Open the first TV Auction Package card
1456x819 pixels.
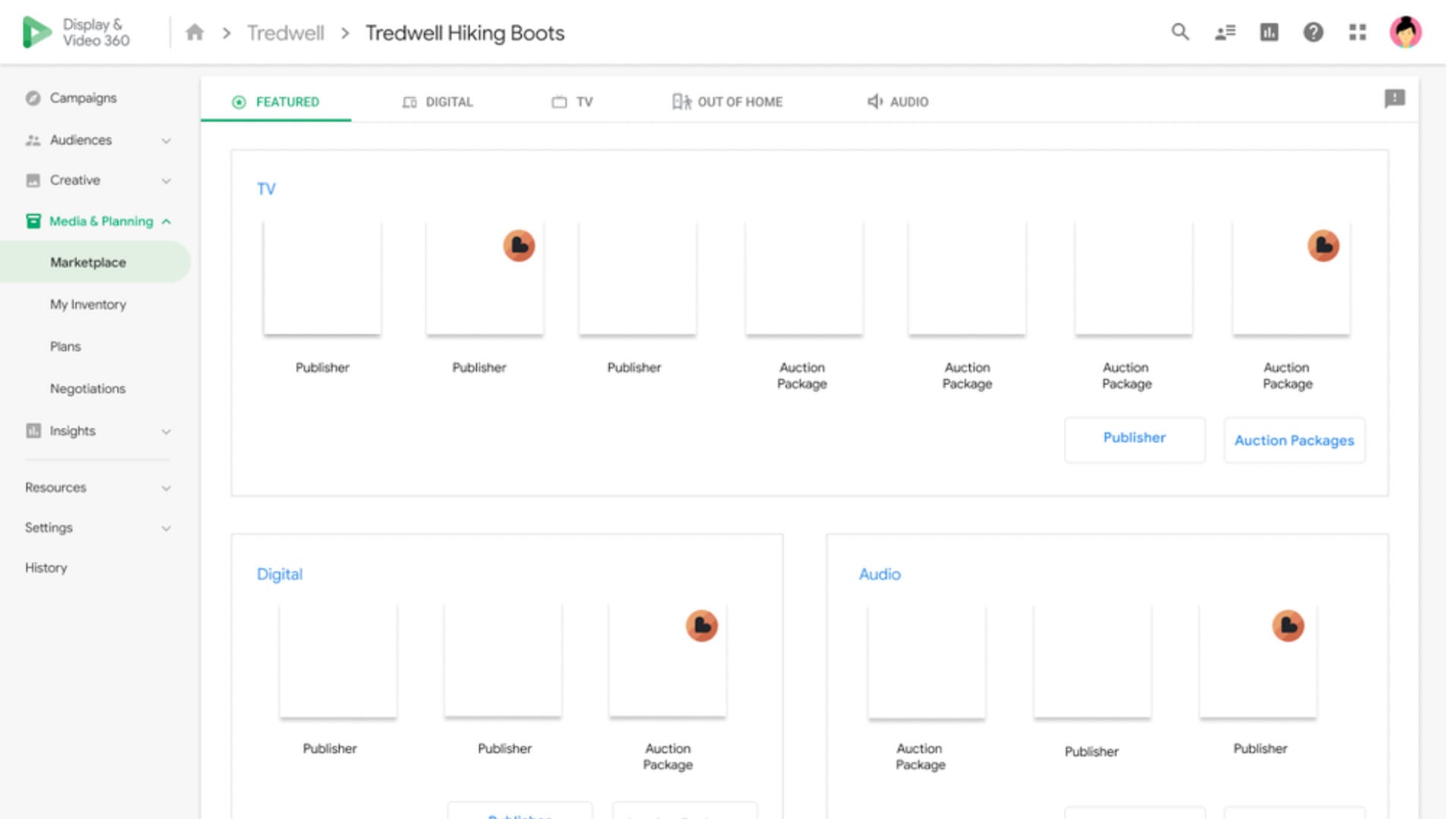coord(804,278)
